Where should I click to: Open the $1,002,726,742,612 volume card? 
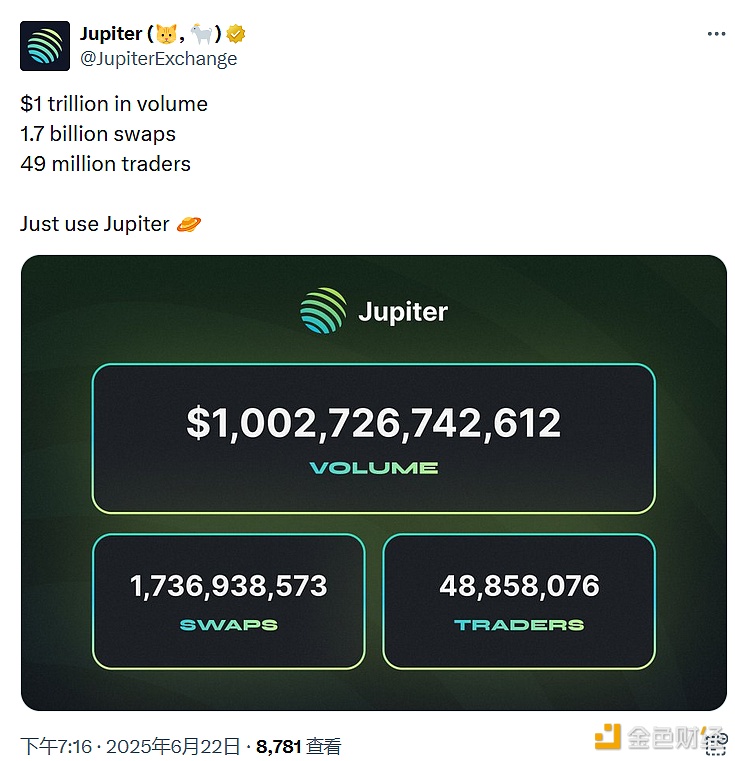coord(373,438)
